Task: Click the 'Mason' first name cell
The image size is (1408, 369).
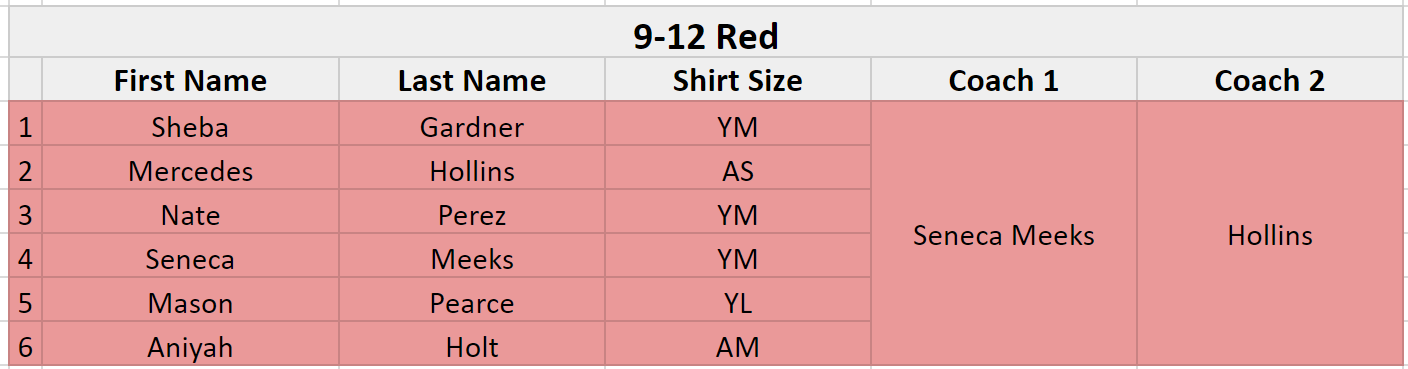Action: point(190,303)
